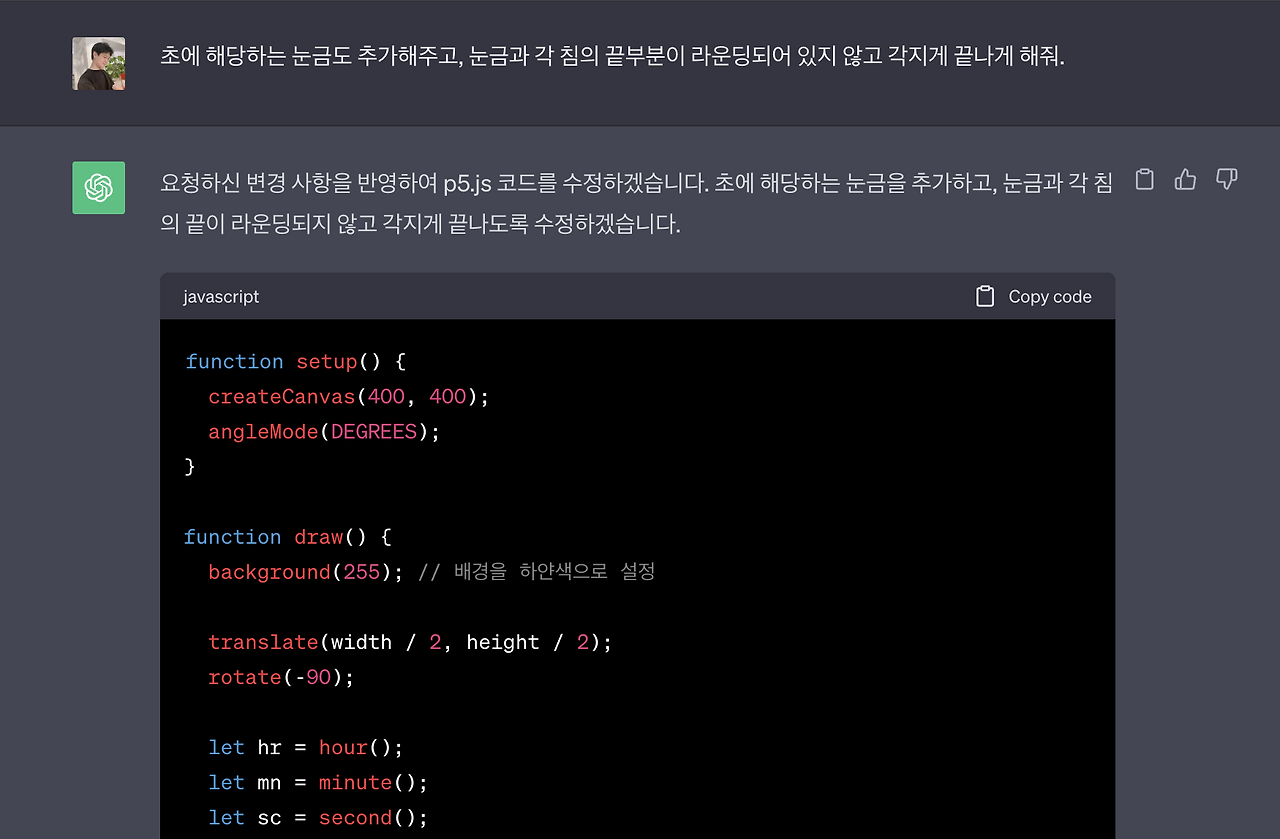Select the thumbs up feedback icon

(x=1185, y=179)
